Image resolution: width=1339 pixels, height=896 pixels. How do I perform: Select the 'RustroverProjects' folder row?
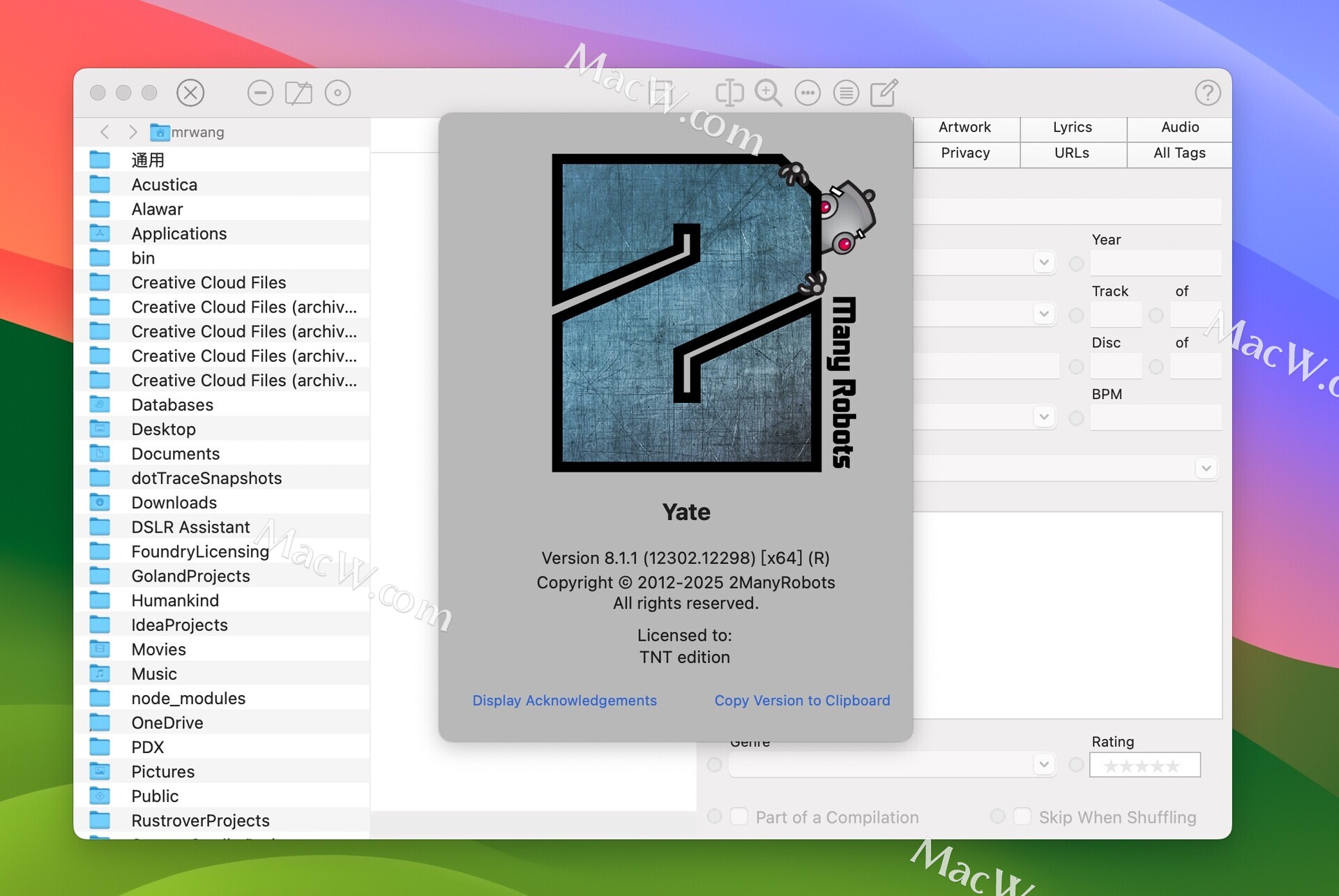(222, 820)
